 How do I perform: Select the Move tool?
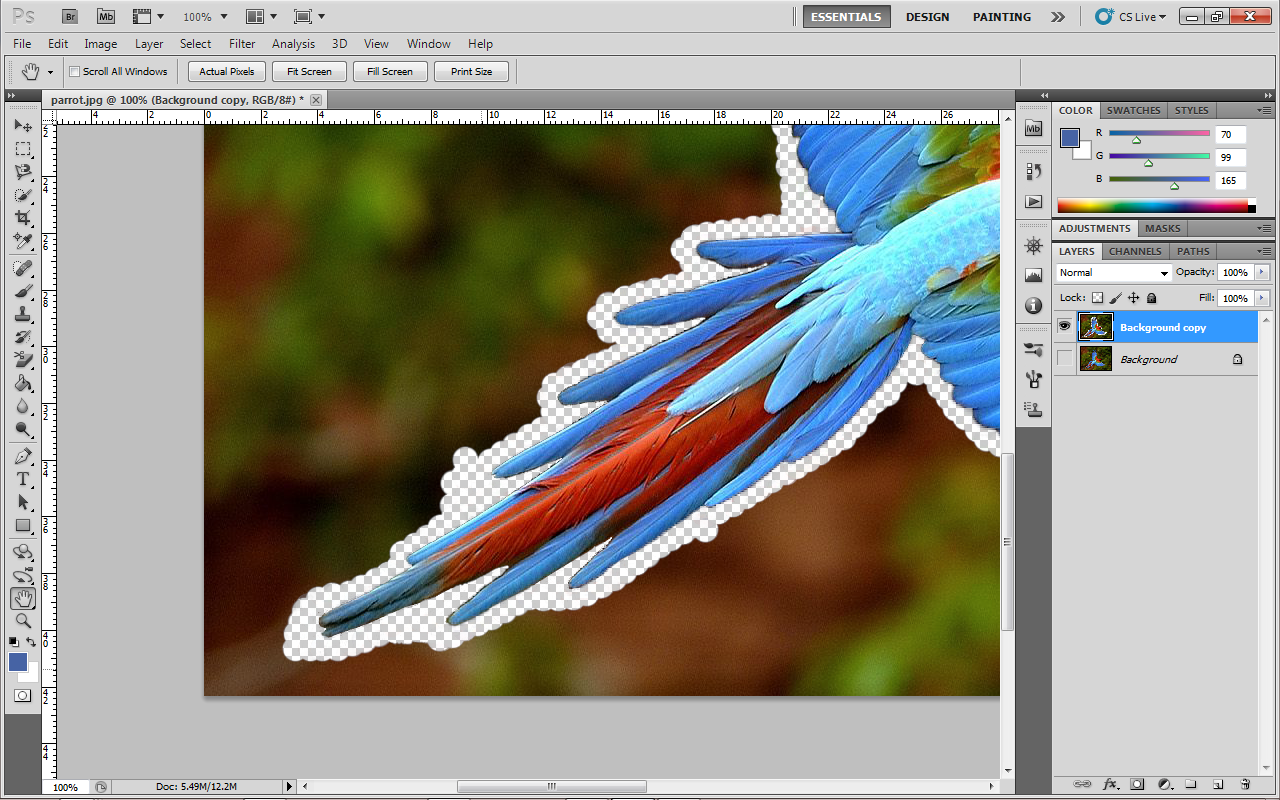point(23,126)
